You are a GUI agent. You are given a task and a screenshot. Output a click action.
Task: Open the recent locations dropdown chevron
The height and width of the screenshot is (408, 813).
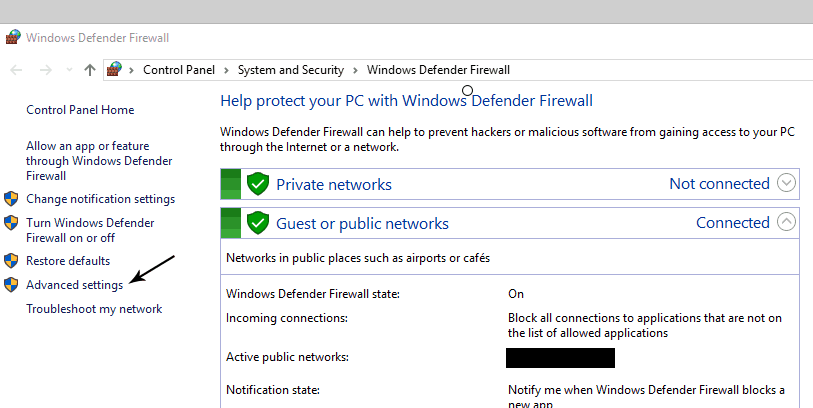coord(69,70)
